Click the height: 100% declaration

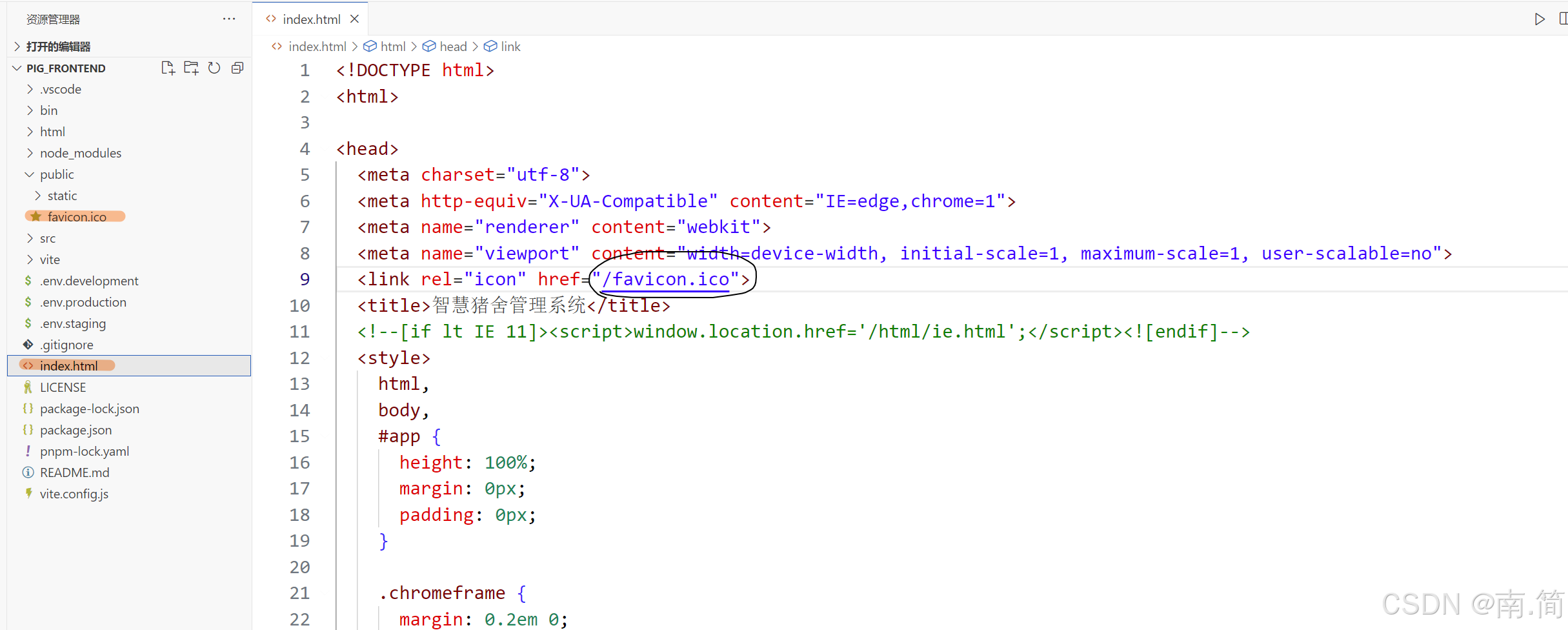(x=468, y=463)
